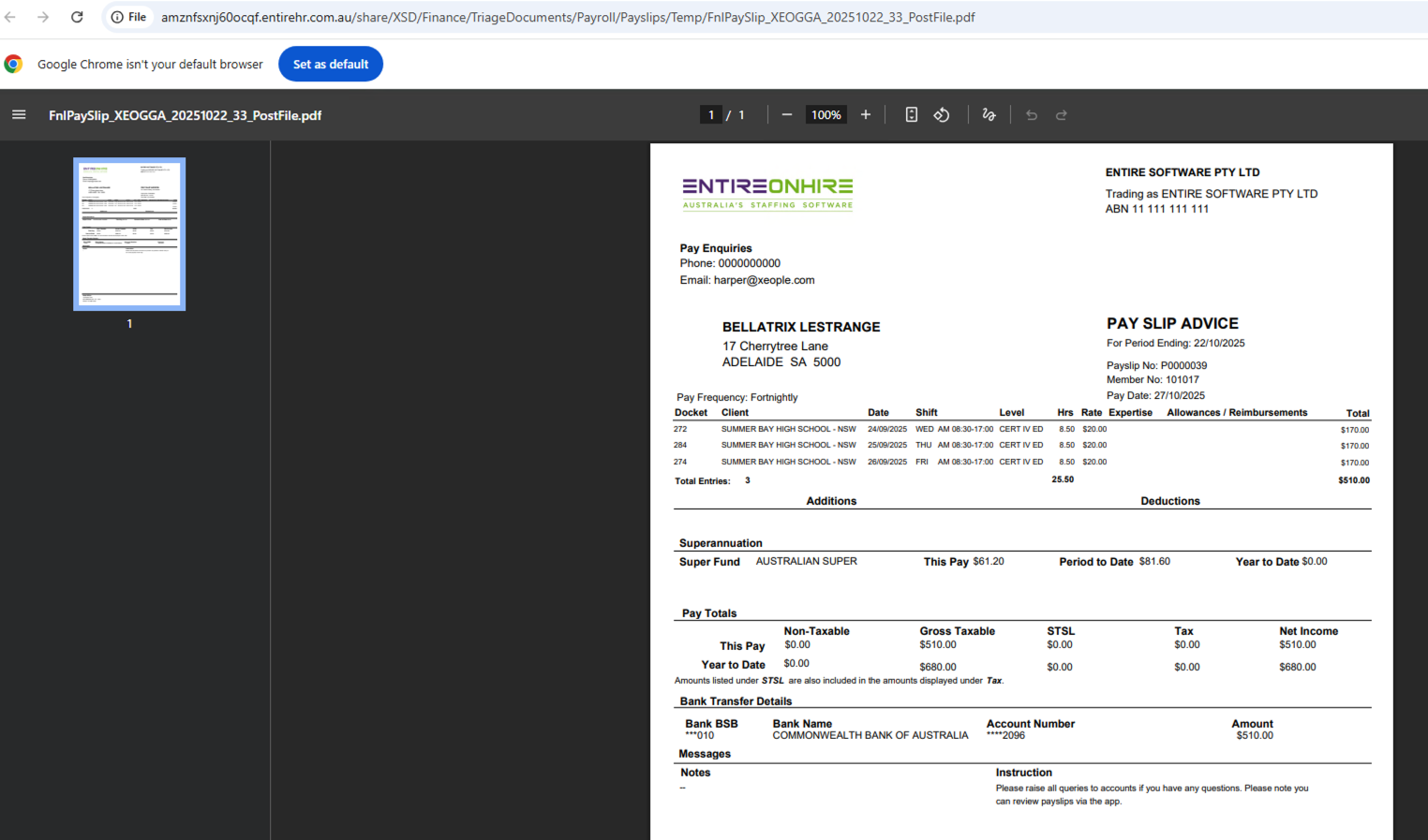Select the draw annotation tool

coord(989,115)
